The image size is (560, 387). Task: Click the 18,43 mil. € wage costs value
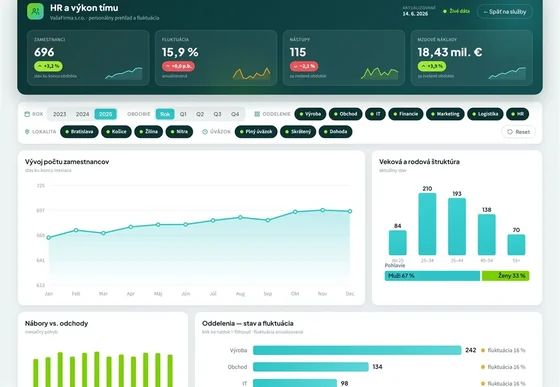tap(450, 52)
